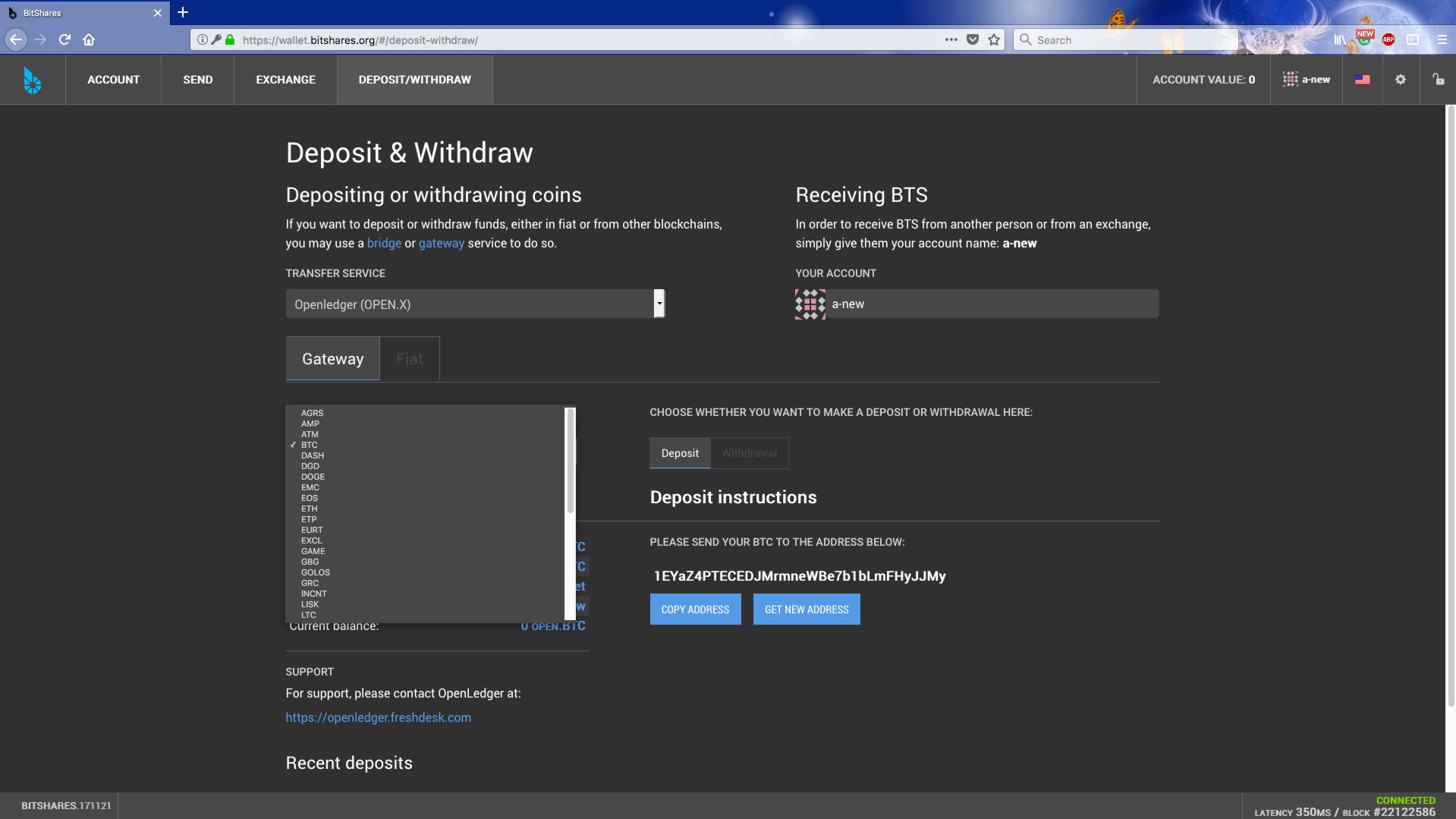Open a-new account dropdown in header

(x=1307, y=80)
